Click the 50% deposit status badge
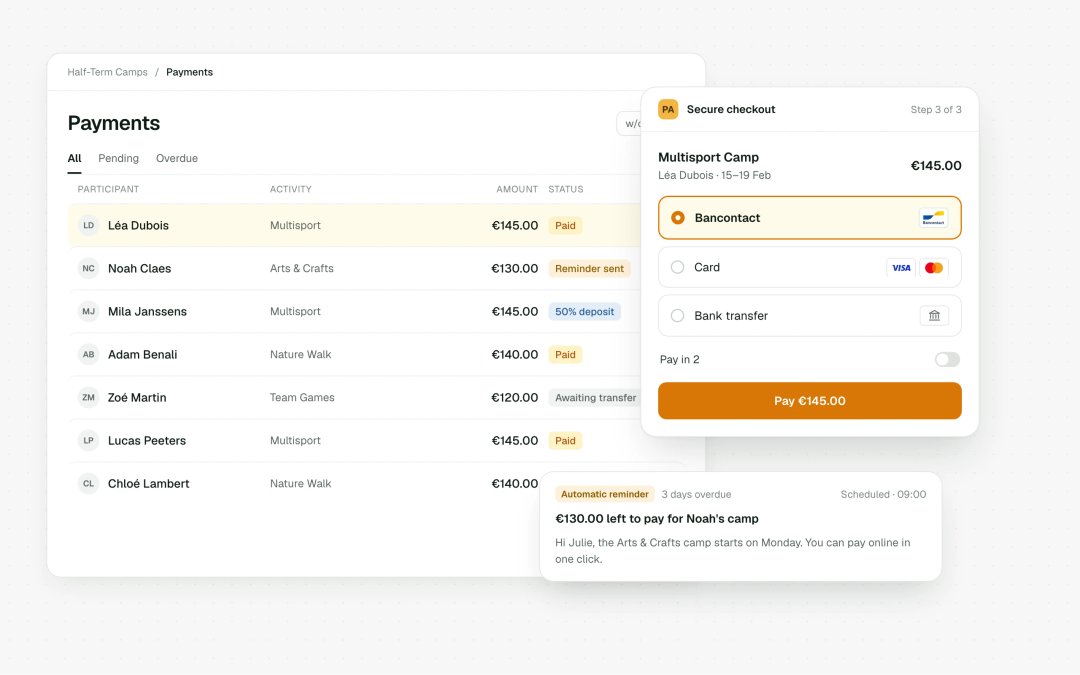 (585, 311)
